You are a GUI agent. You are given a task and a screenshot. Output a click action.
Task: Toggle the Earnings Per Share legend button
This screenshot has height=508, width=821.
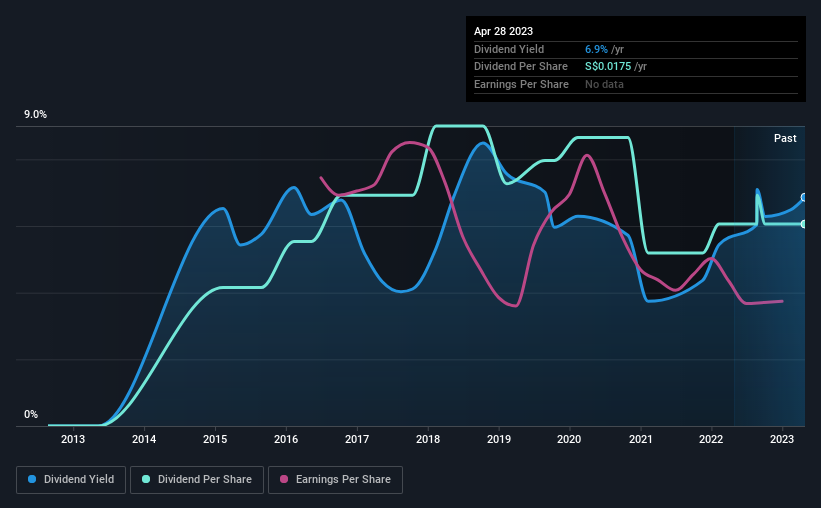tap(335, 480)
